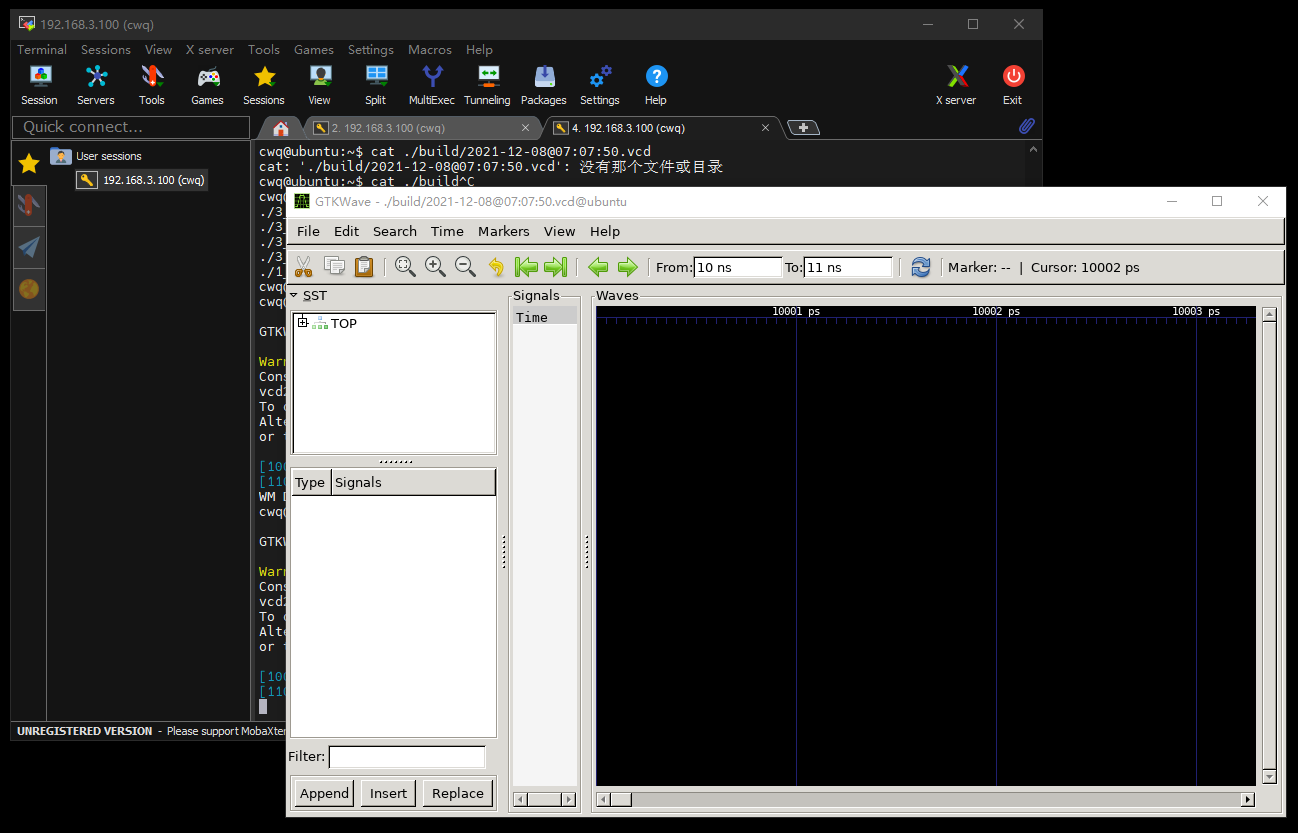Jump to start of waveform in GTKWave
Screen dimensions: 1298x833
tap(526, 266)
